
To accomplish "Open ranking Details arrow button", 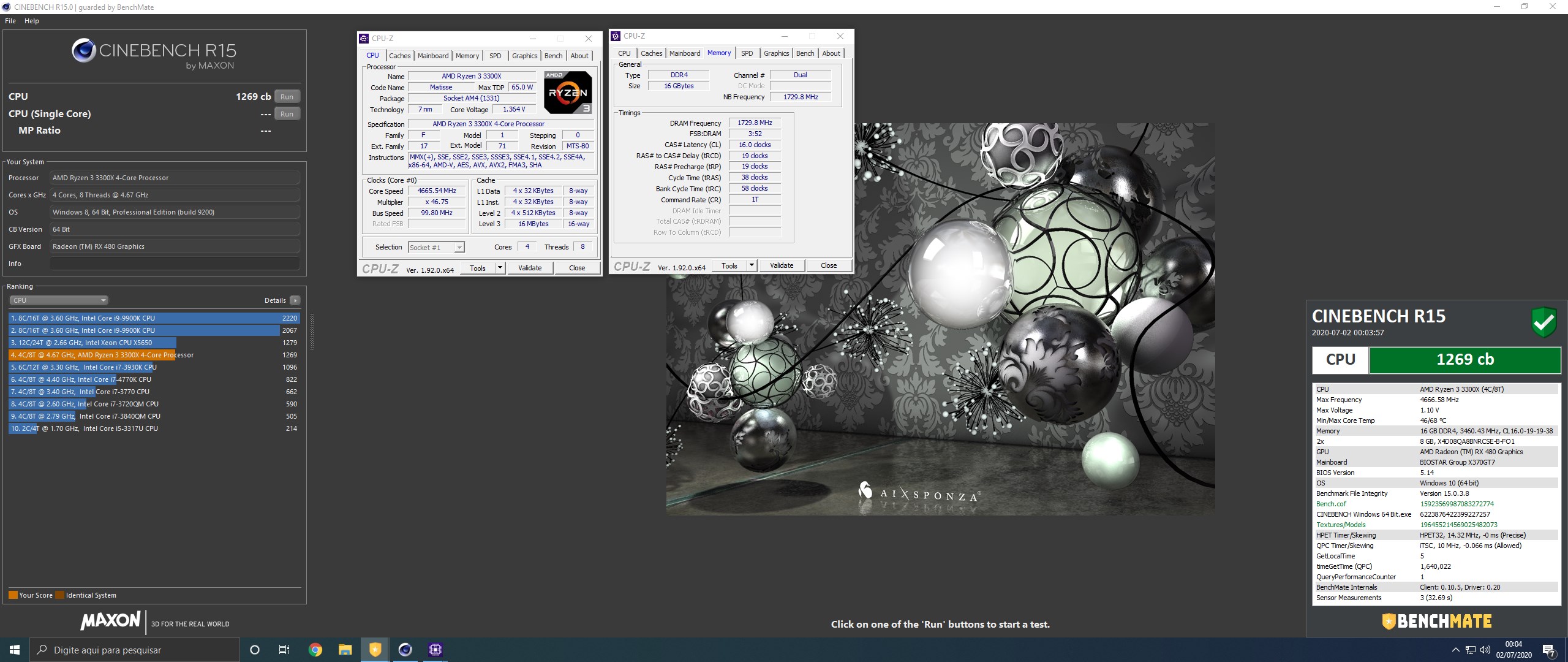I will click(x=295, y=300).
